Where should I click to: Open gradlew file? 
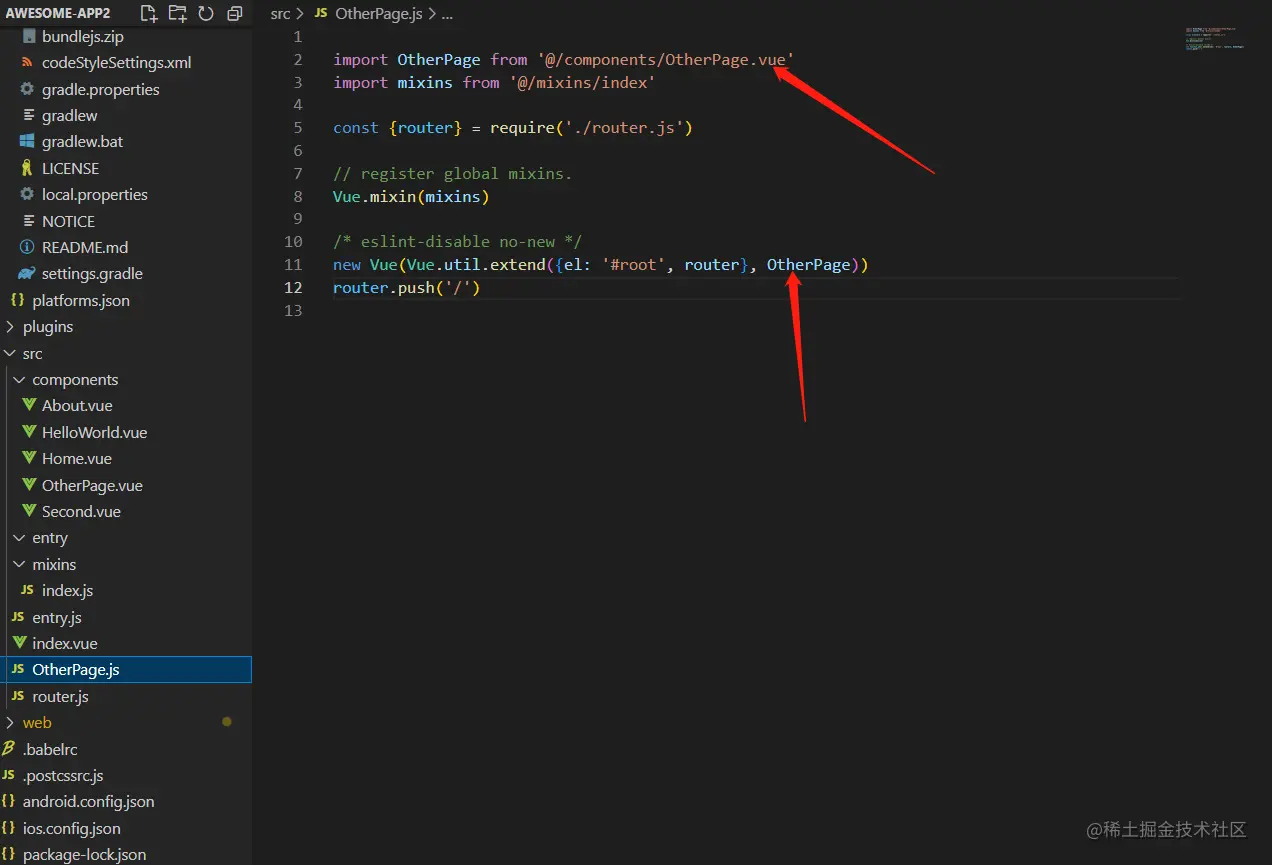[x=70, y=115]
